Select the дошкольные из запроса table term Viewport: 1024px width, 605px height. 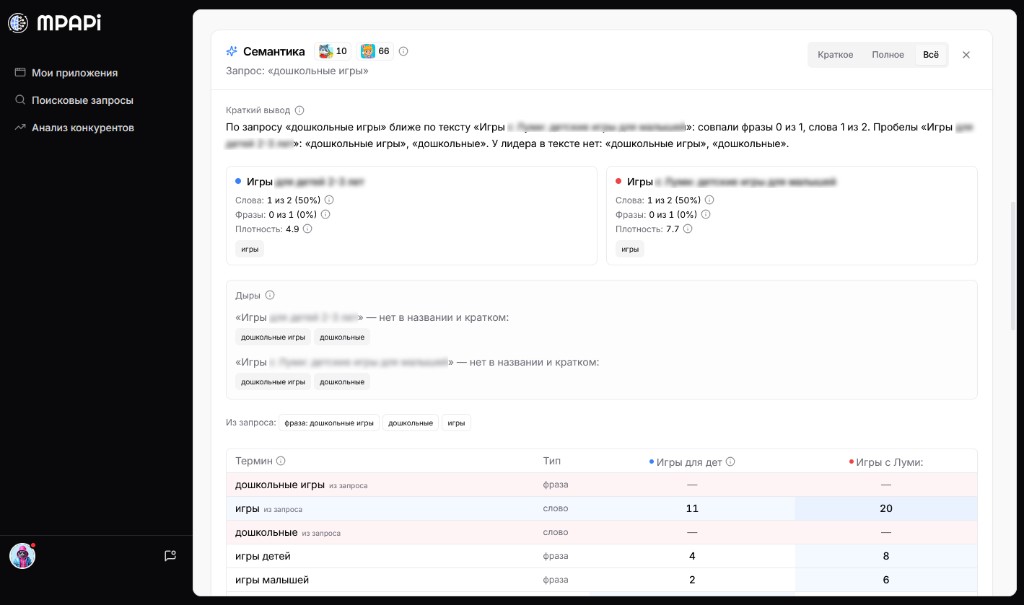pyautogui.click(x=266, y=532)
